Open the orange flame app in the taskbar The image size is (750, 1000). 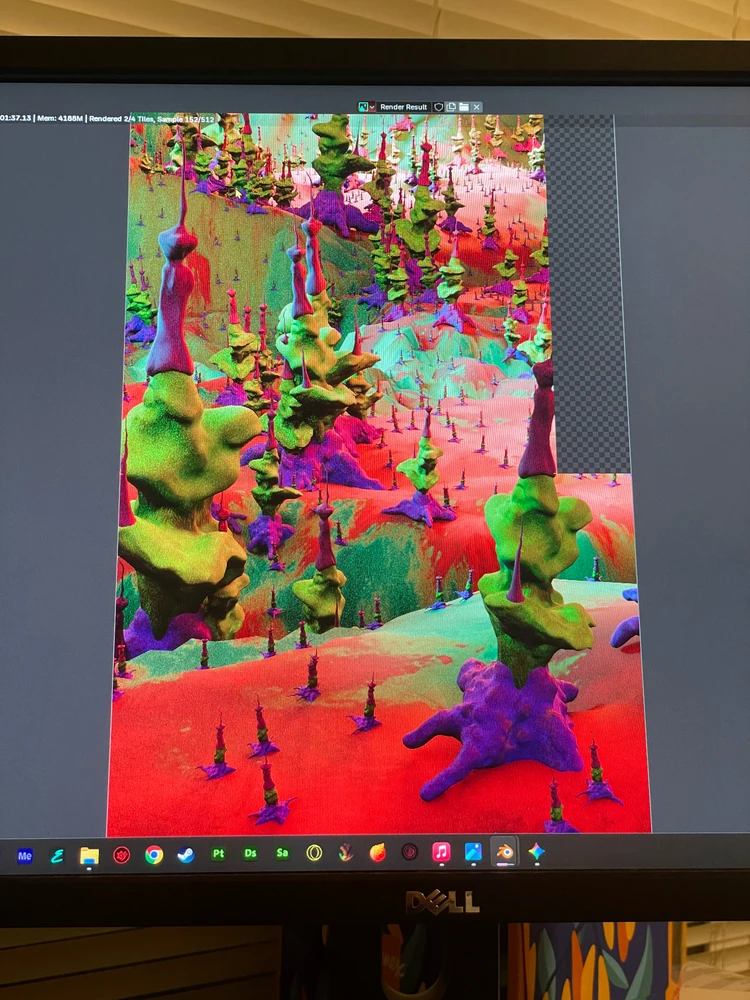coord(378,853)
